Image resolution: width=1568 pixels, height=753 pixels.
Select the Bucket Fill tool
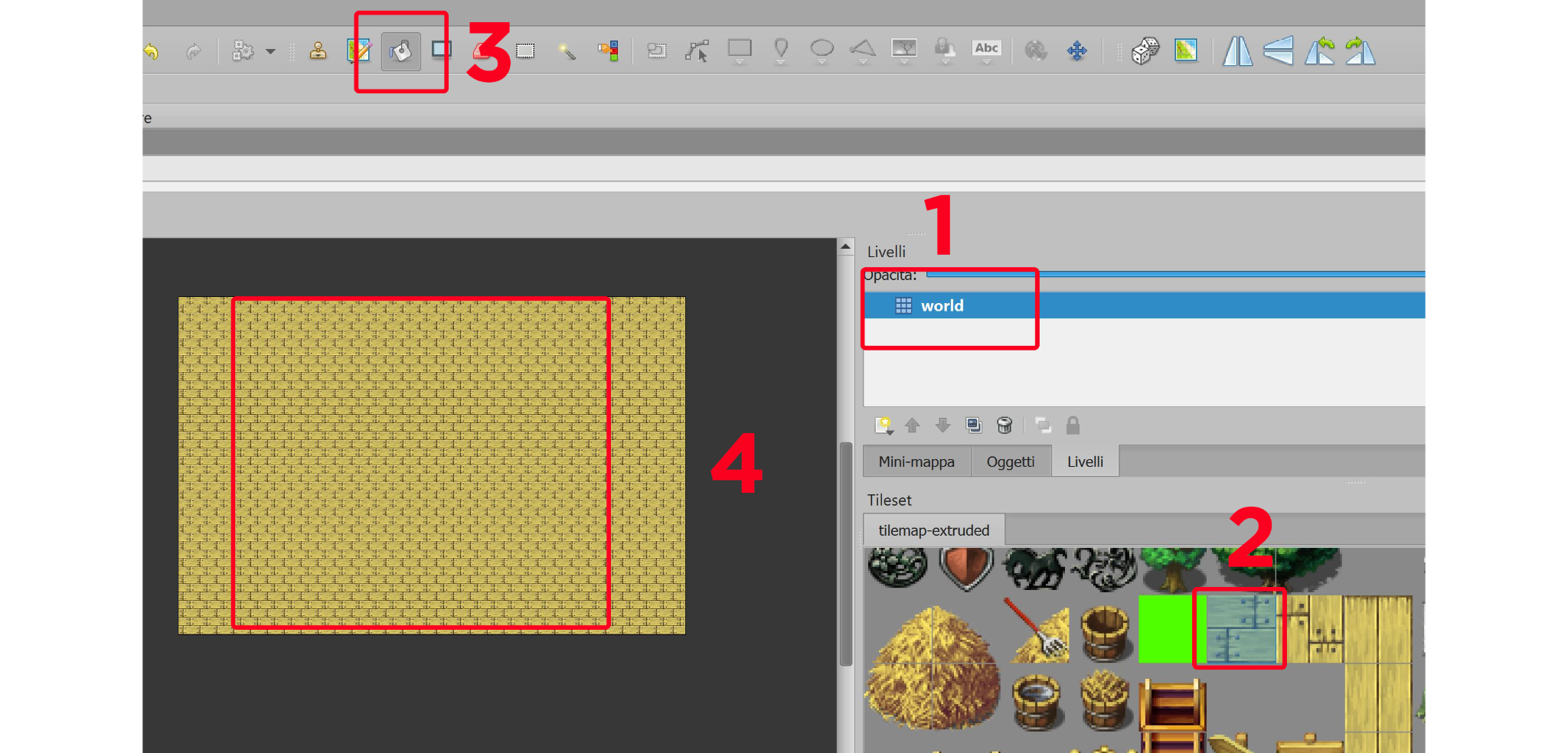click(x=400, y=51)
